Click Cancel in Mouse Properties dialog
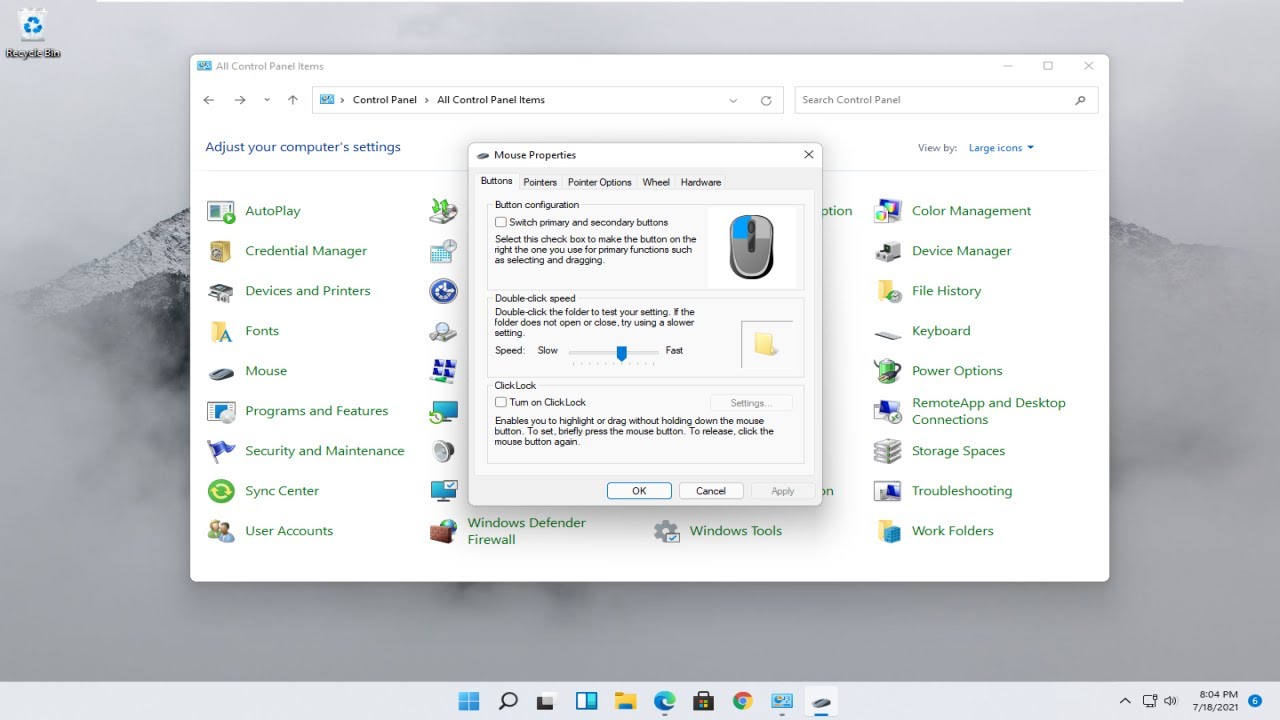The image size is (1280, 720). tap(711, 491)
